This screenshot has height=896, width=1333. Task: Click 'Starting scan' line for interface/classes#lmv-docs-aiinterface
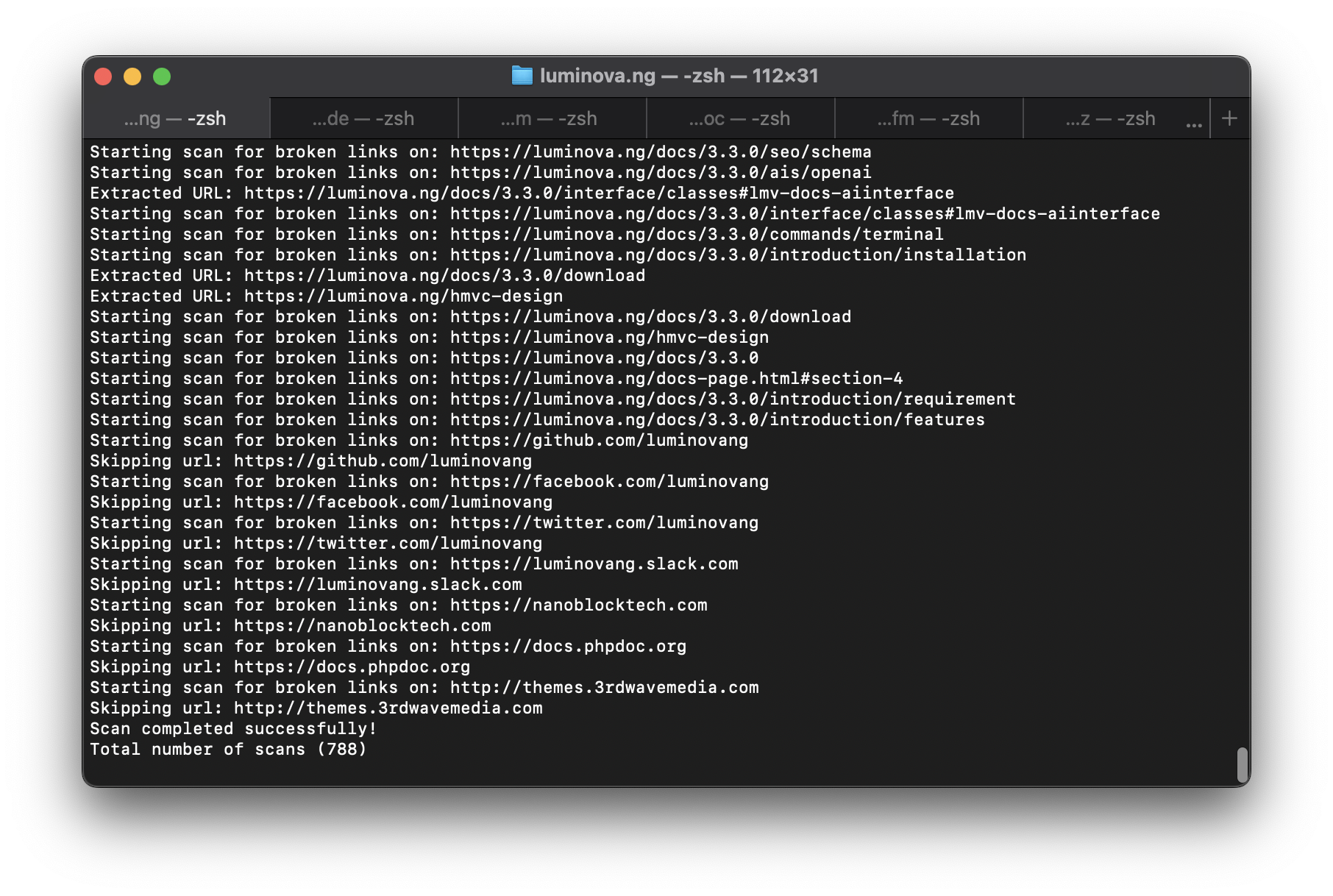tap(625, 214)
